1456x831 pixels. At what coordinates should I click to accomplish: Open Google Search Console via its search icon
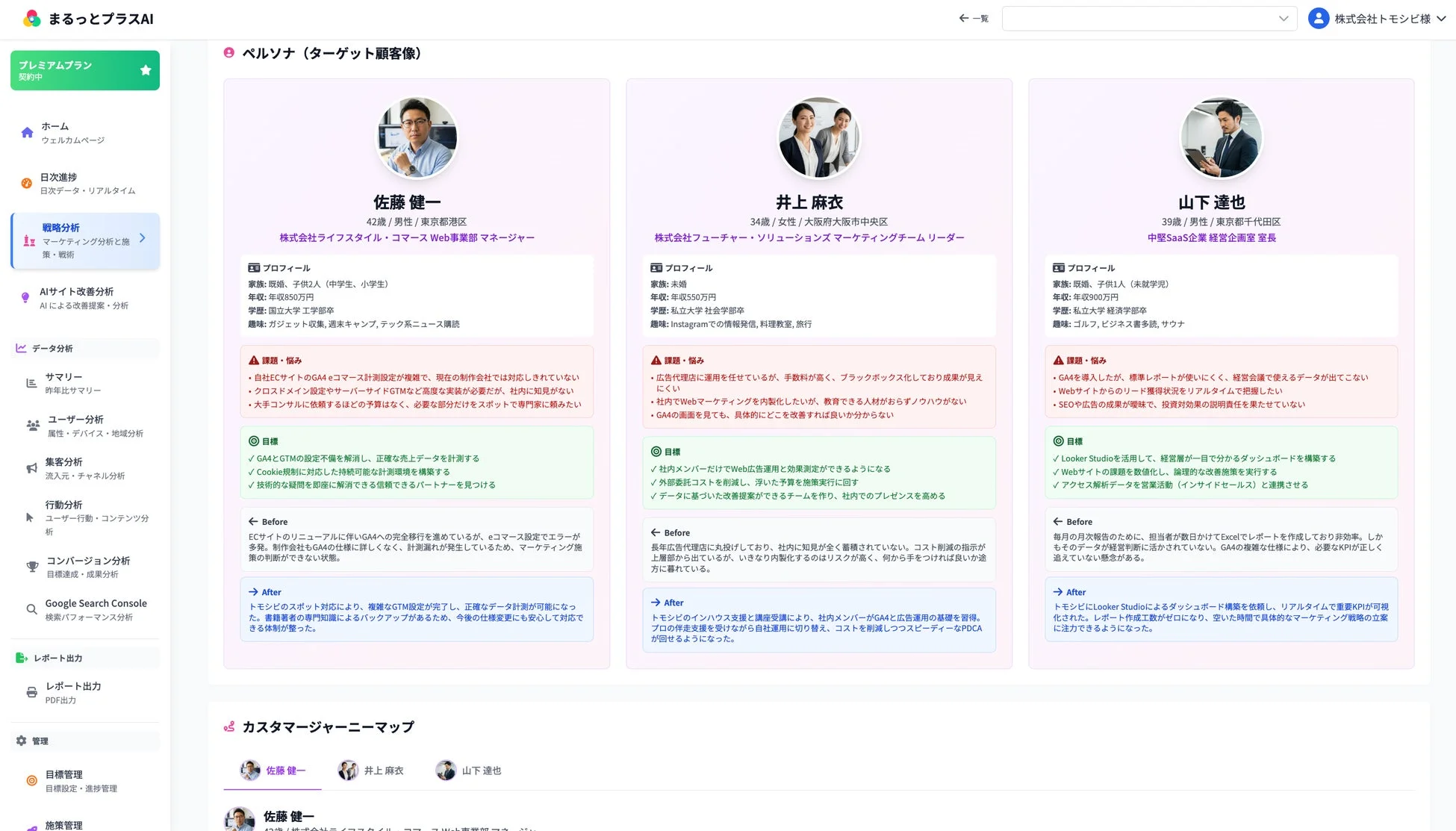(31, 609)
